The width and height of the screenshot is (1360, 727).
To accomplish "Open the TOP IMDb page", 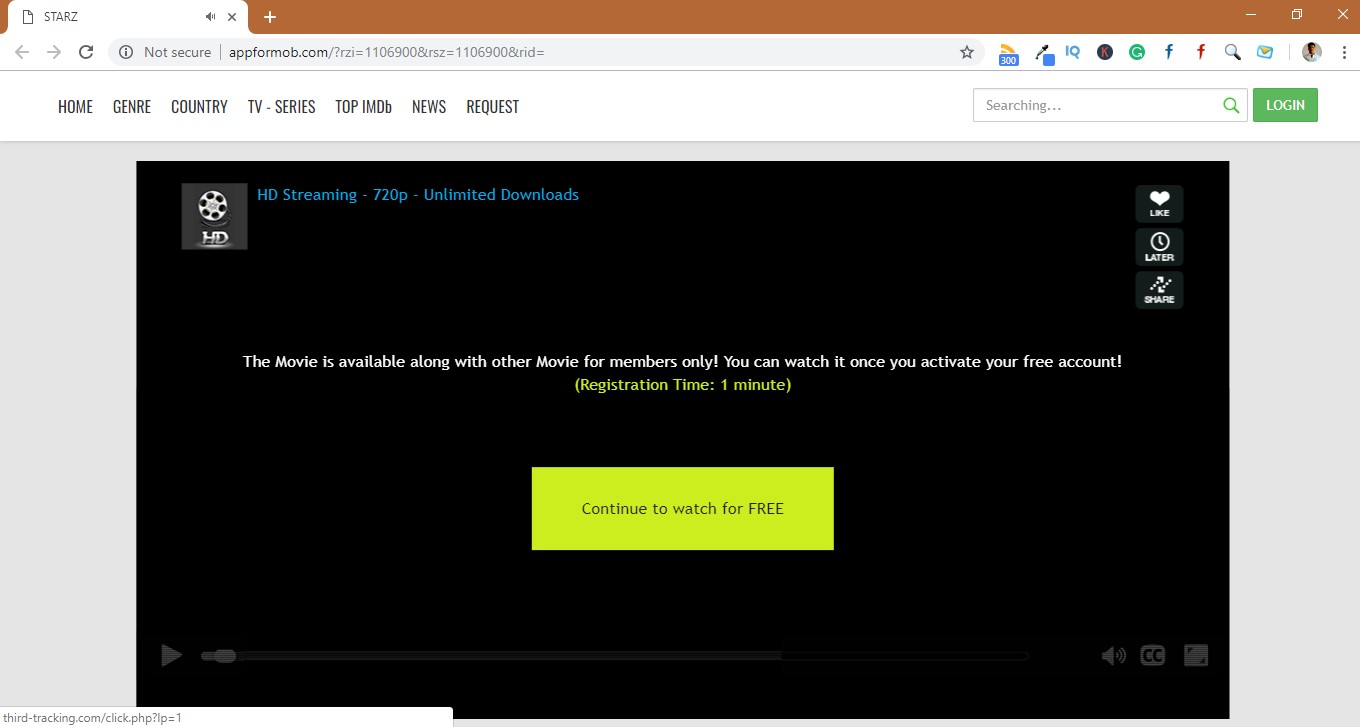I will (x=363, y=106).
